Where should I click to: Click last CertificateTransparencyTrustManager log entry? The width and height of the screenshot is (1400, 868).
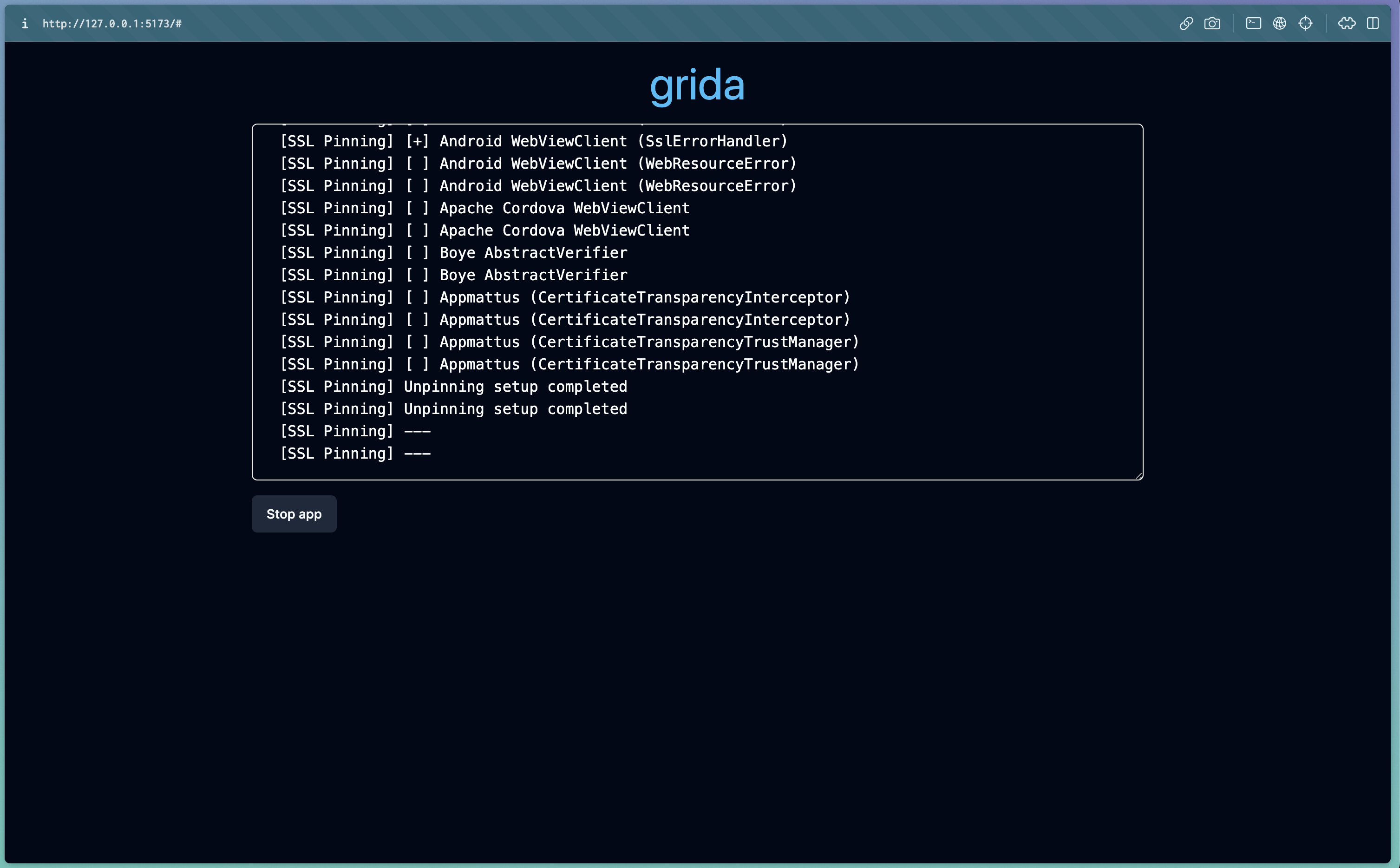point(569,365)
